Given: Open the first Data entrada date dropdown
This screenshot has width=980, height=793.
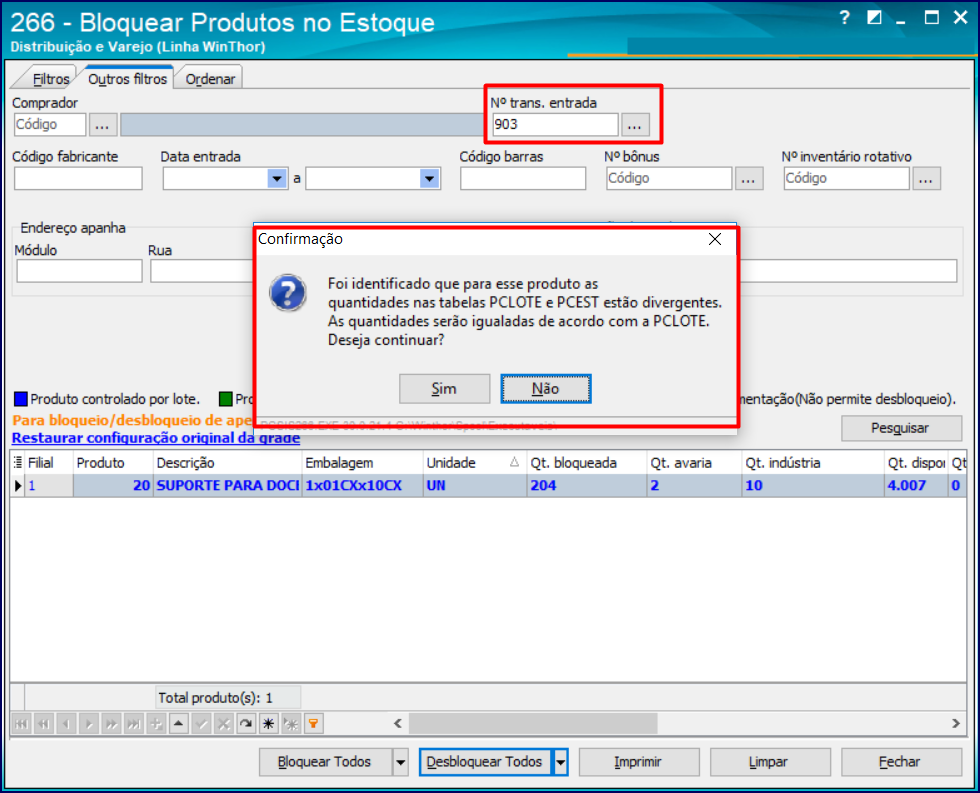Looking at the screenshot, I should 277,179.
